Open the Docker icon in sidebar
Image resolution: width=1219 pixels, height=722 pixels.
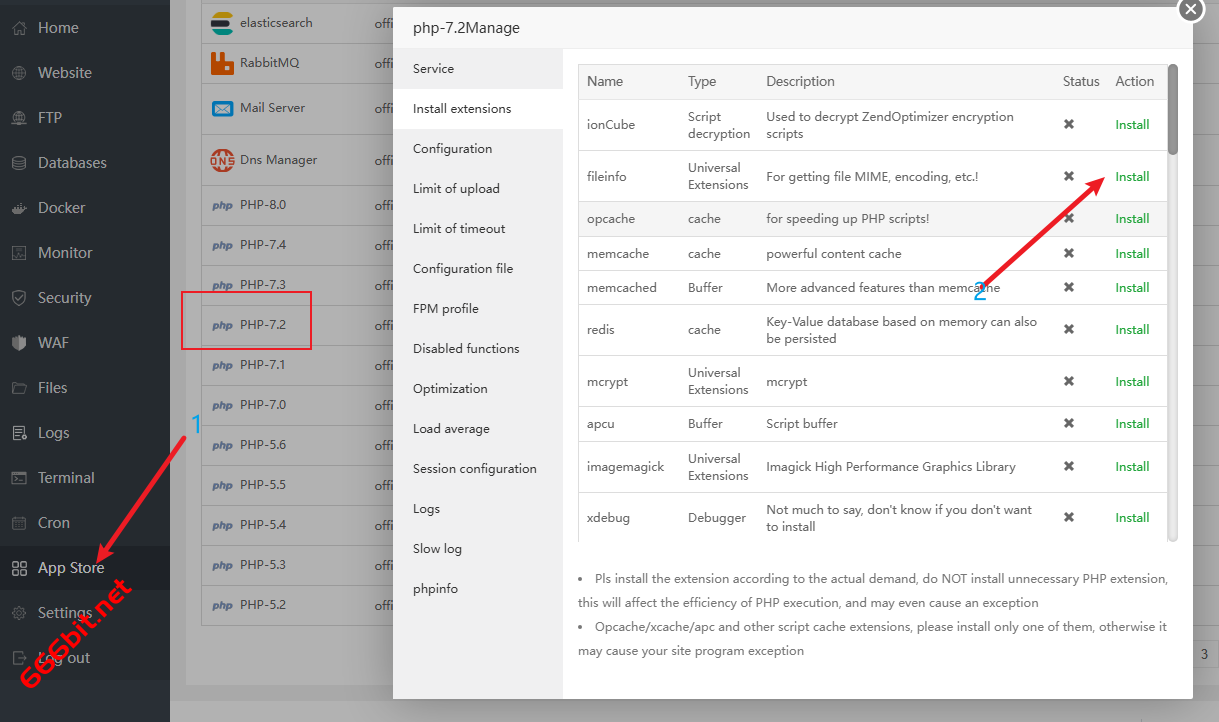point(19,208)
